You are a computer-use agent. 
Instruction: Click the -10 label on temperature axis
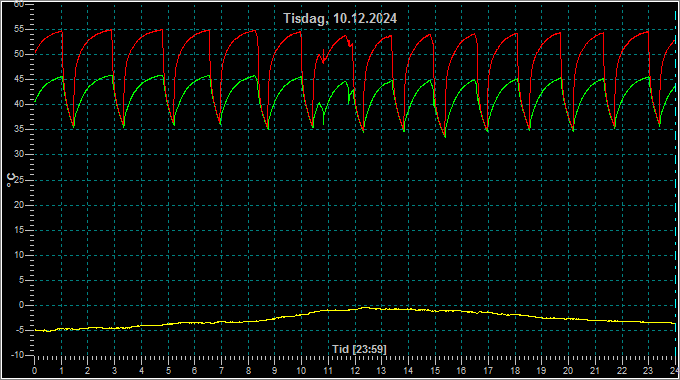17,355
